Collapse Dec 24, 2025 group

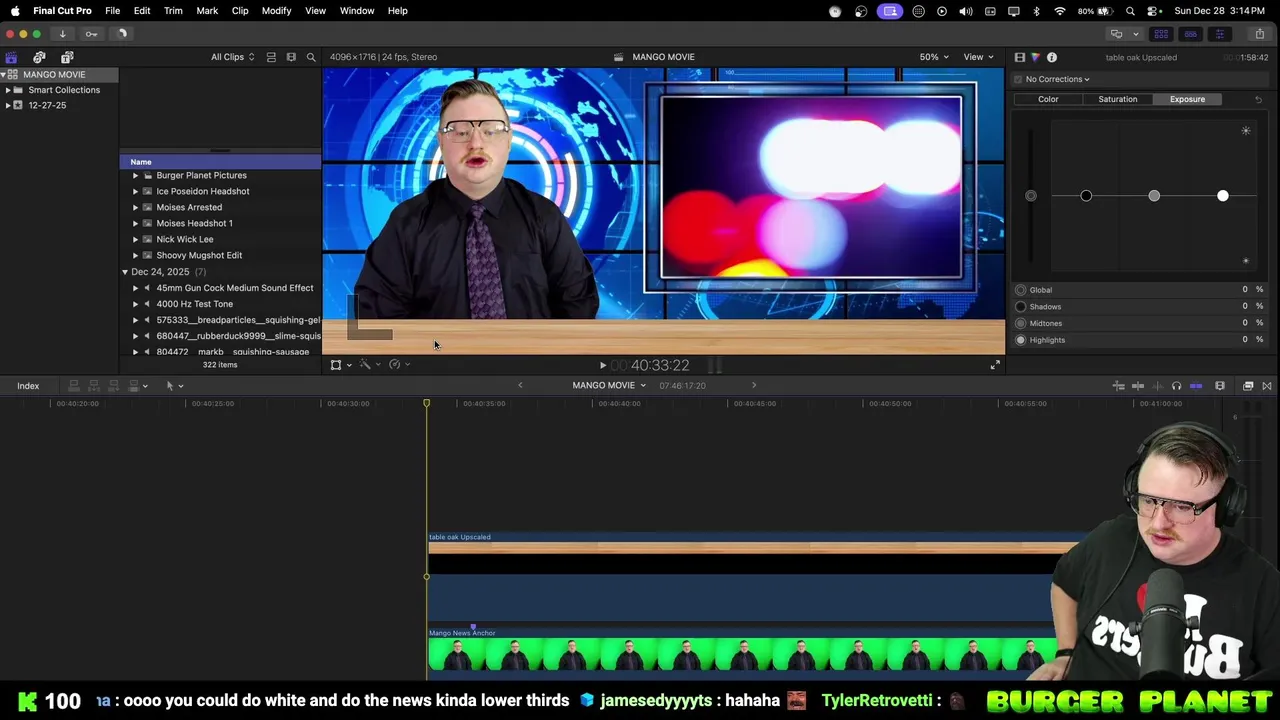[125, 272]
